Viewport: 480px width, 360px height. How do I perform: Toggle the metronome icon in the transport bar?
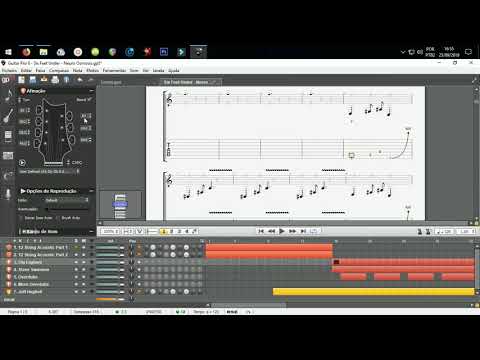point(420,231)
